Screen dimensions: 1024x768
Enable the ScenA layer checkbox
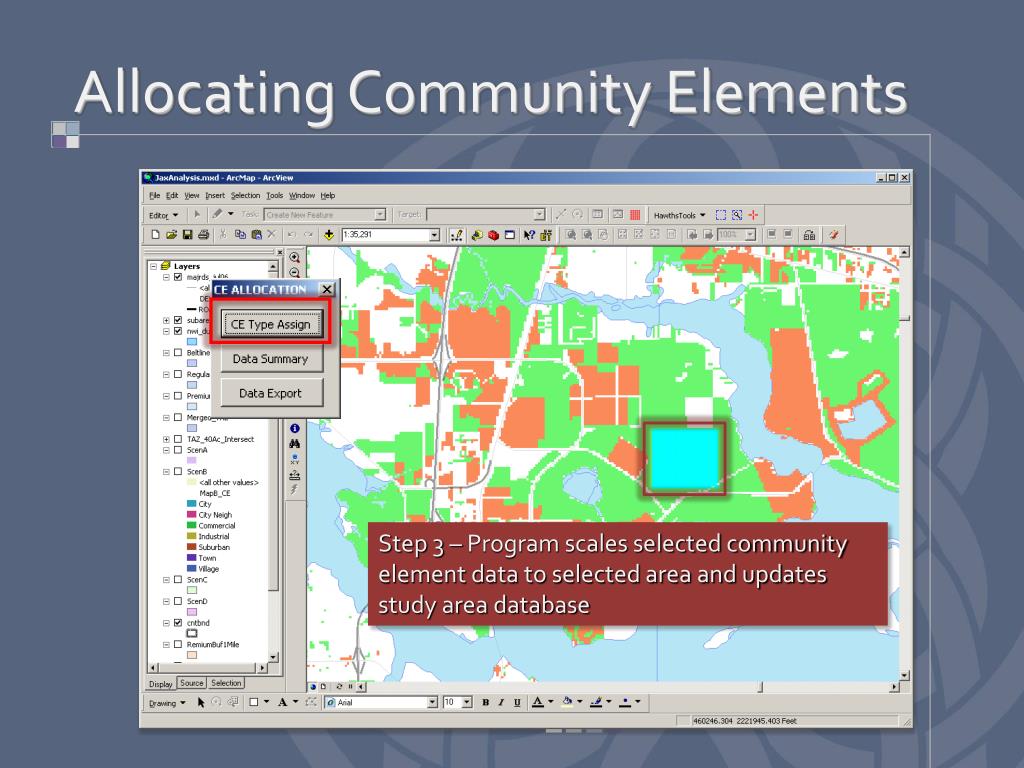(x=178, y=450)
